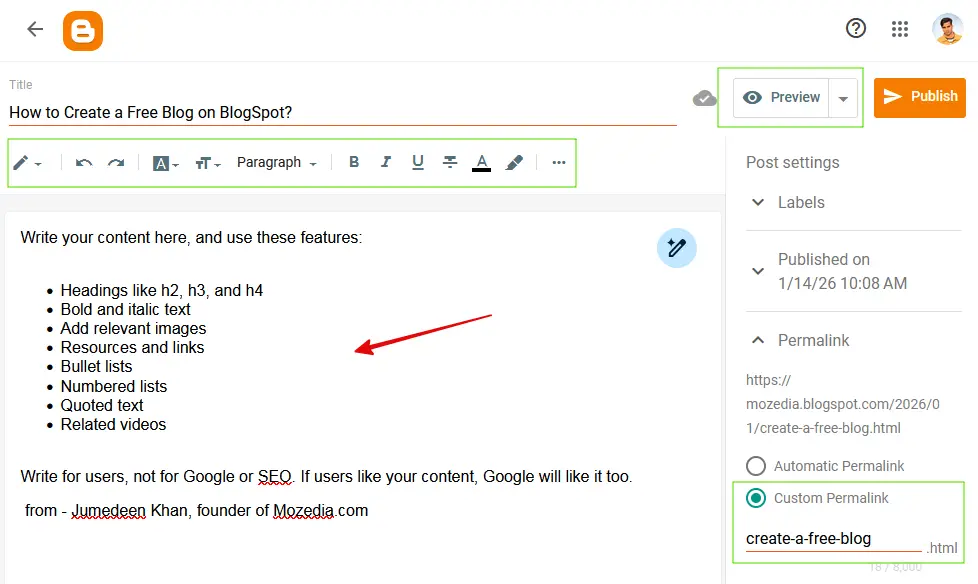Click the Preview button
978x584 pixels.
(781, 97)
